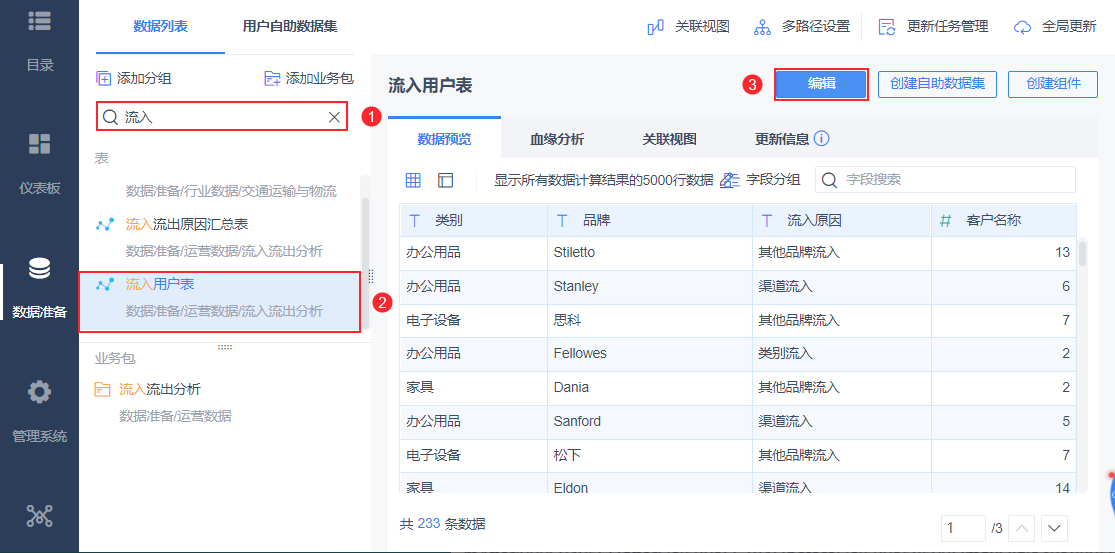This screenshot has width=1115, height=553.
Task: Go to previous page with up chevron
Action: [1022, 528]
